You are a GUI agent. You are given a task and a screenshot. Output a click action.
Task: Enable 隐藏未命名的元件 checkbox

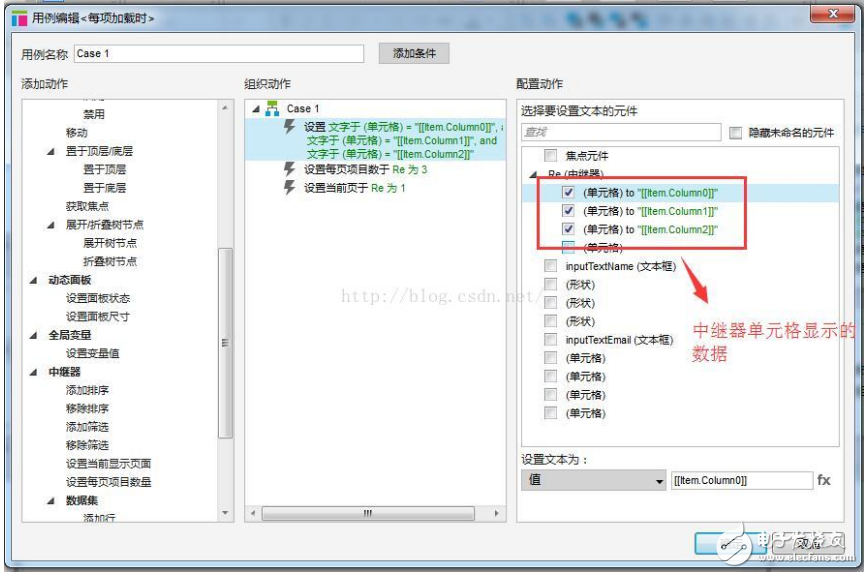click(x=736, y=132)
